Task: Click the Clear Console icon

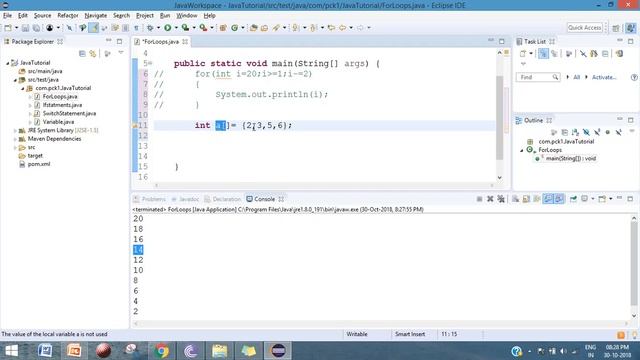Action: coord(516,199)
